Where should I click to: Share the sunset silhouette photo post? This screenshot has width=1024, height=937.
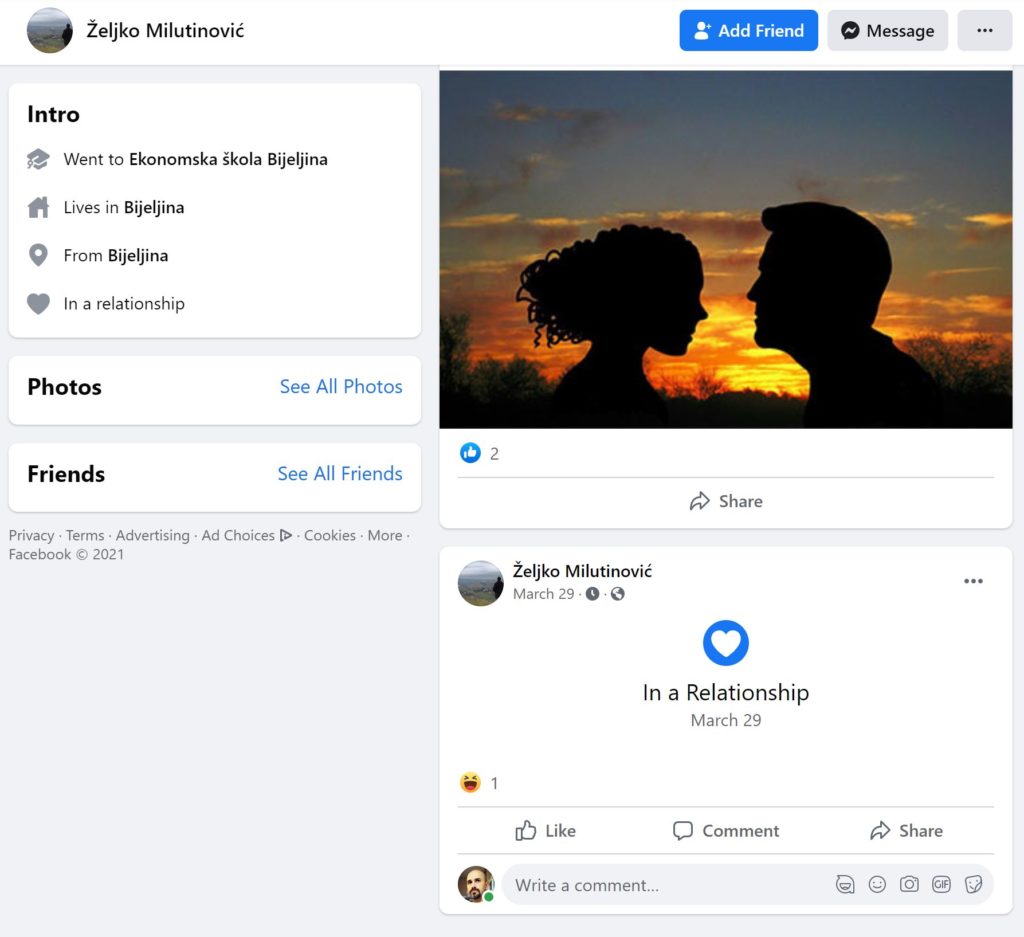(726, 501)
